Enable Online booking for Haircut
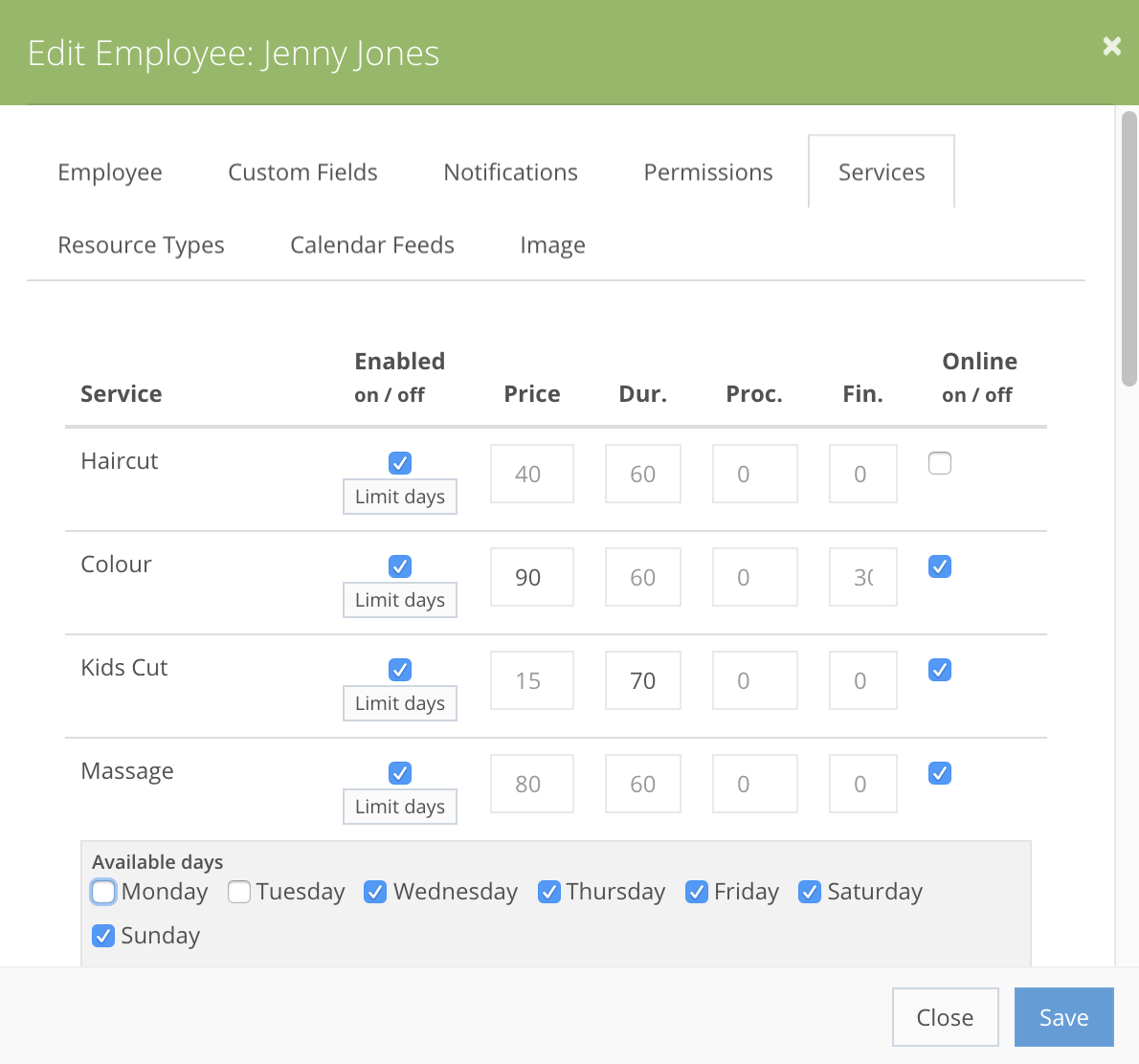Screen dimensions: 1139x1064 [939, 462]
